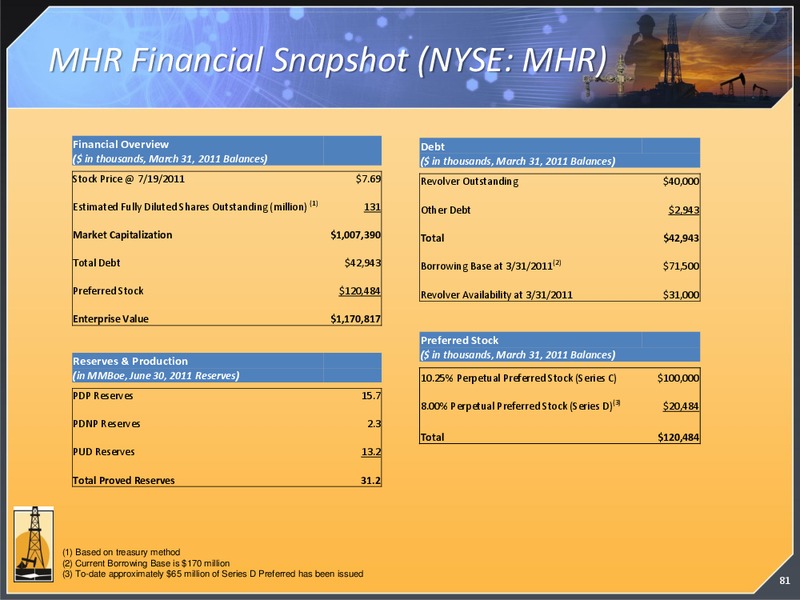The width and height of the screenshot is (800, 600).
Task: Select the $40,000 revolver value
Action: click(681, 181)
